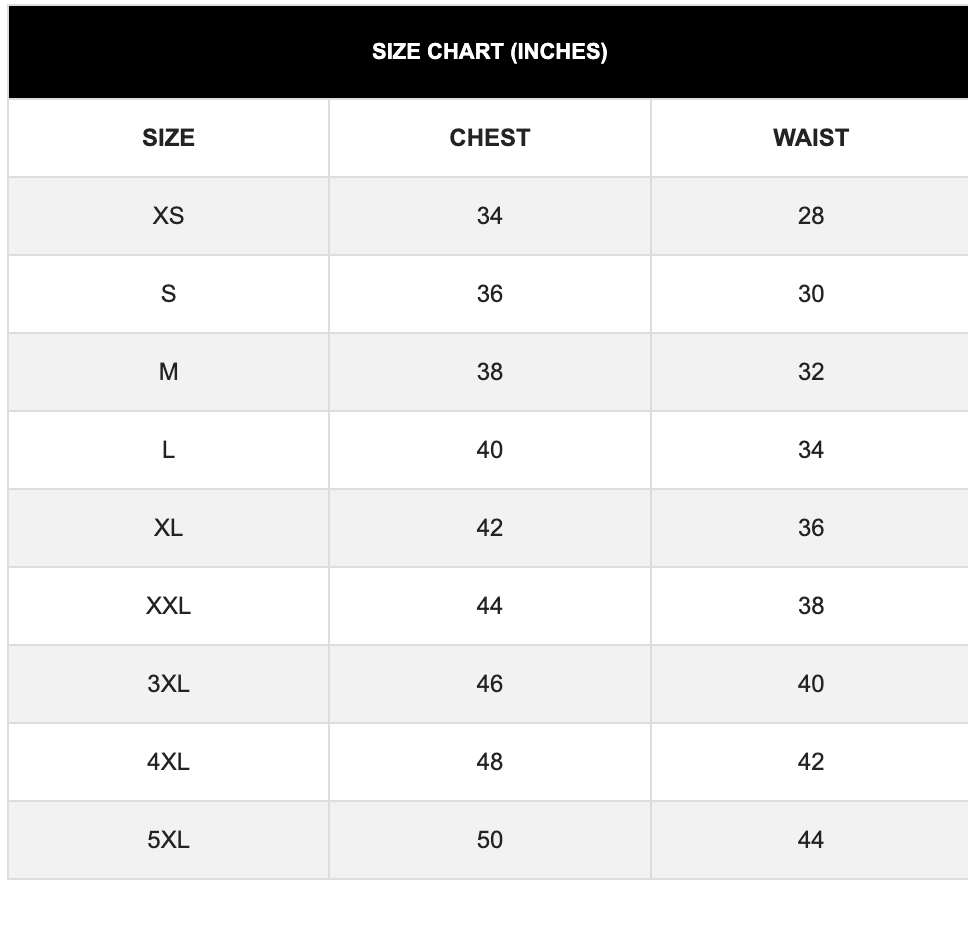Click the chest value for size XS
Image resolution: width=968 pixels, height=928 pixels.
pos(489,216)
